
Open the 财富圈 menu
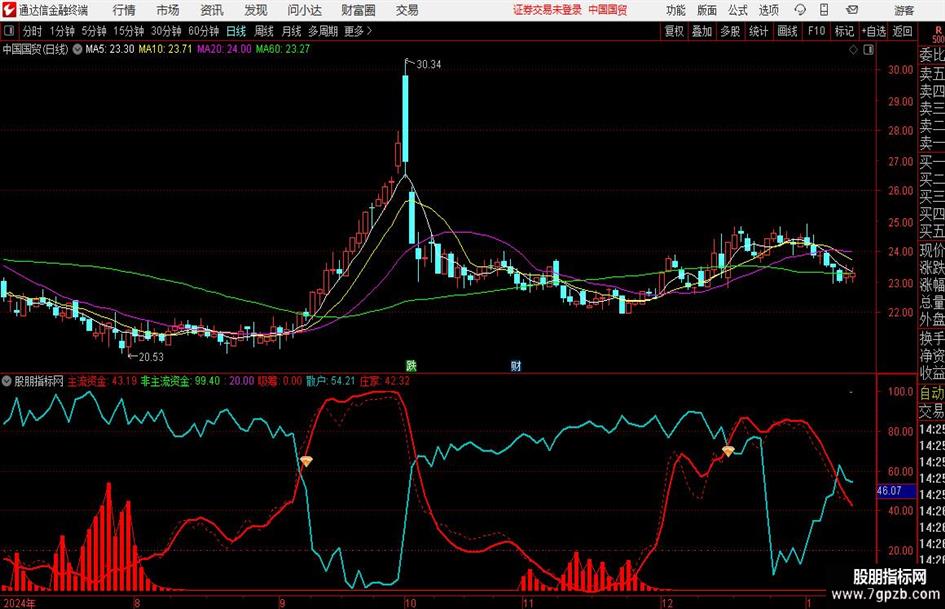tap(358, 10)
